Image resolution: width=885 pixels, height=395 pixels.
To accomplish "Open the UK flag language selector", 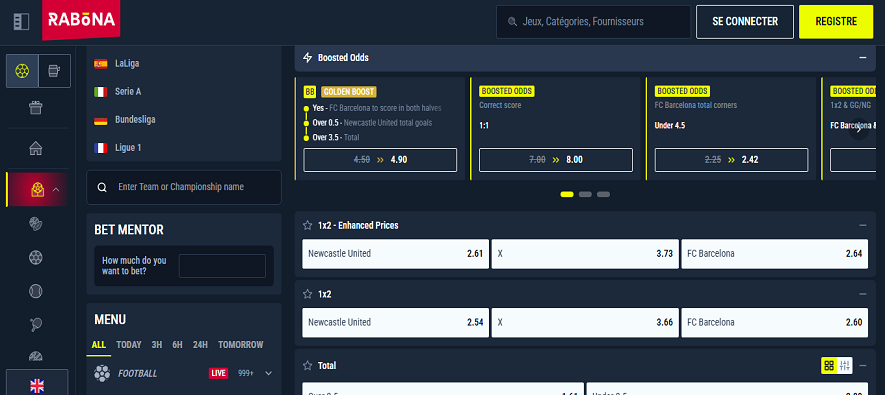I will click(37, 385).
